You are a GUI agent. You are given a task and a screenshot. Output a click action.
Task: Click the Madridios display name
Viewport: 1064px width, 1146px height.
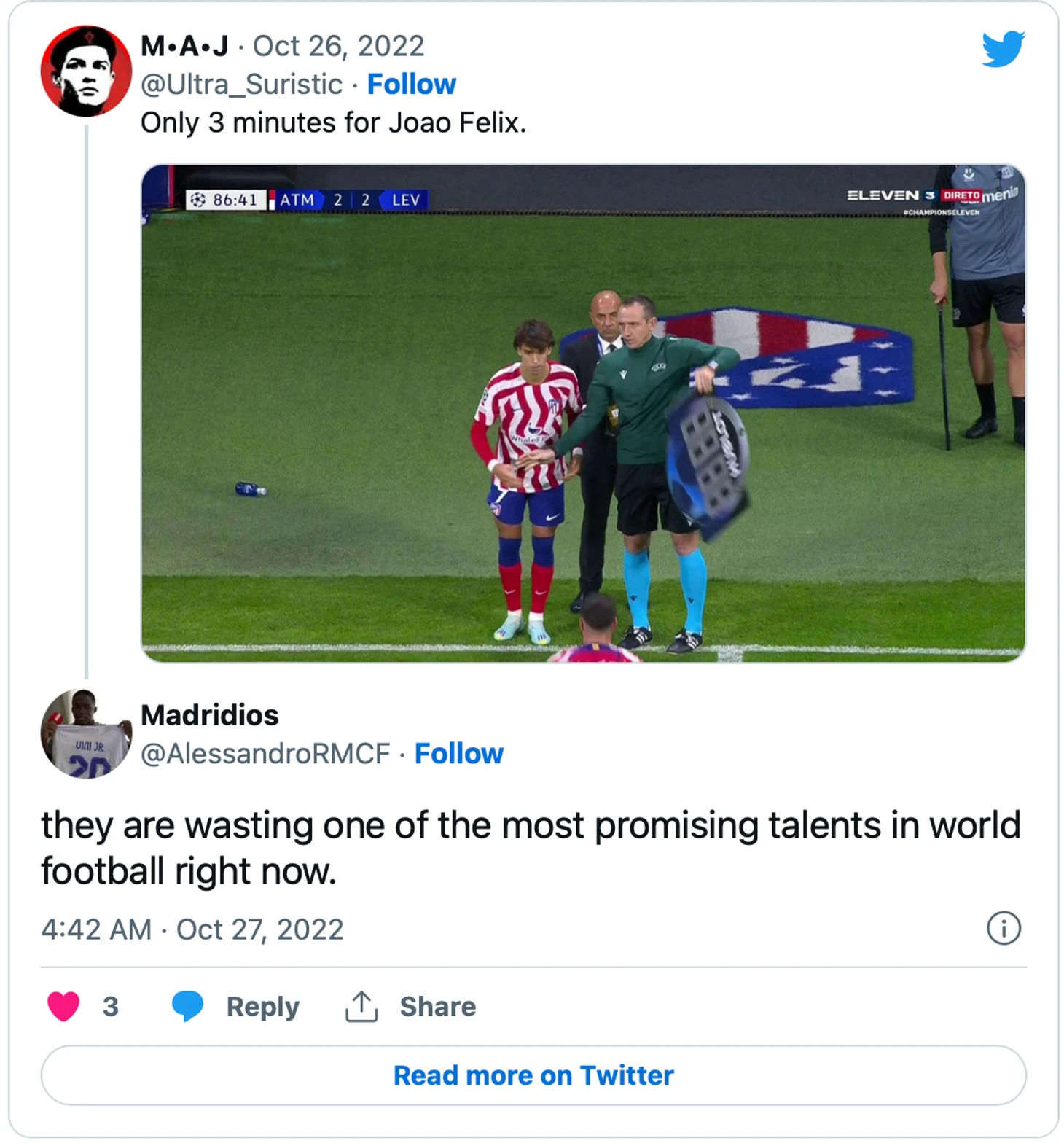(x=210, y=715)
